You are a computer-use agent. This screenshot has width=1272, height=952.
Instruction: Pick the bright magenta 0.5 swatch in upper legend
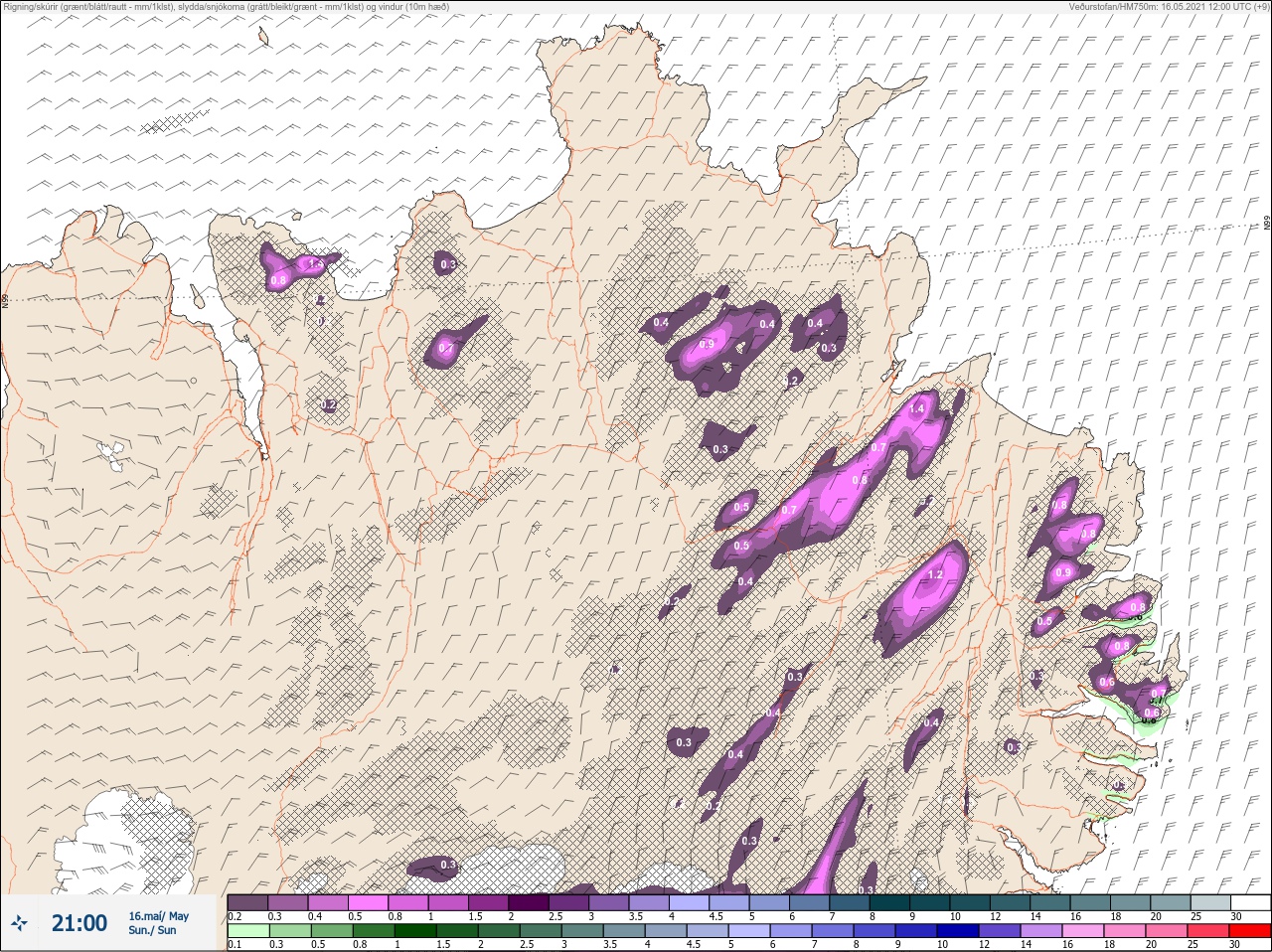(x=368, y=902)
